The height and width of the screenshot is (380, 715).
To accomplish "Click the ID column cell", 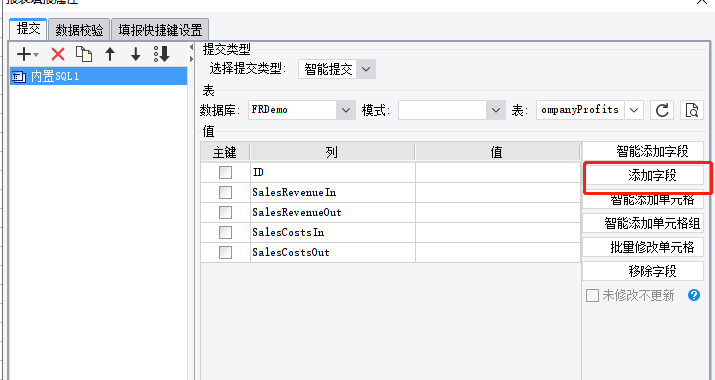I will [333, 172].
